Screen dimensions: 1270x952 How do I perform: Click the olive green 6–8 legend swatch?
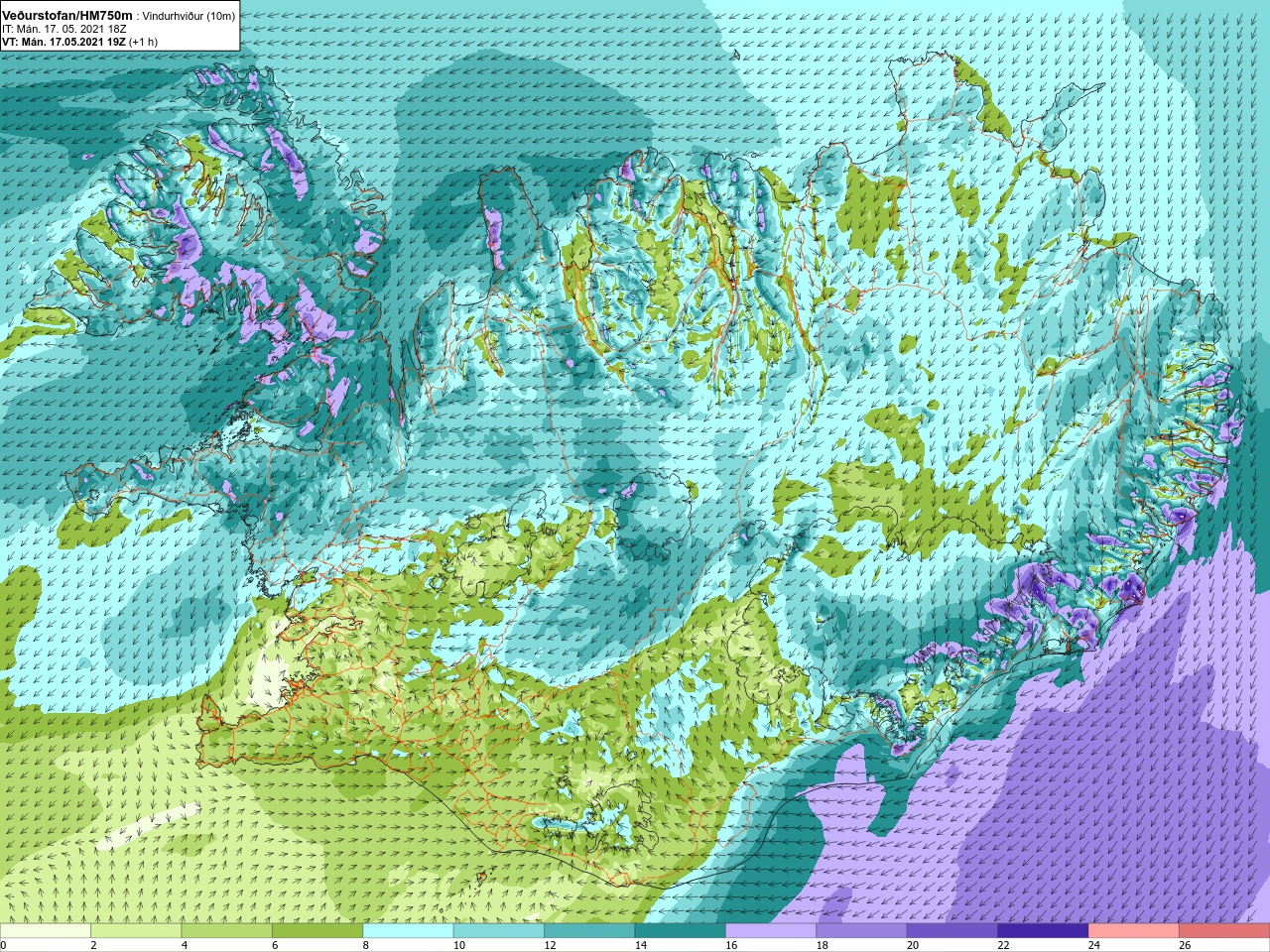(x=317, y=931)
